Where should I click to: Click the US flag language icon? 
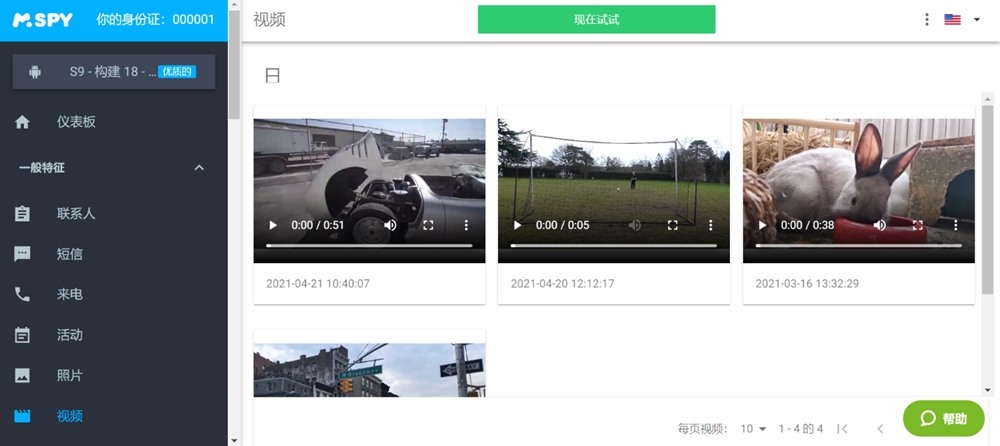click(x=952, y=20)
